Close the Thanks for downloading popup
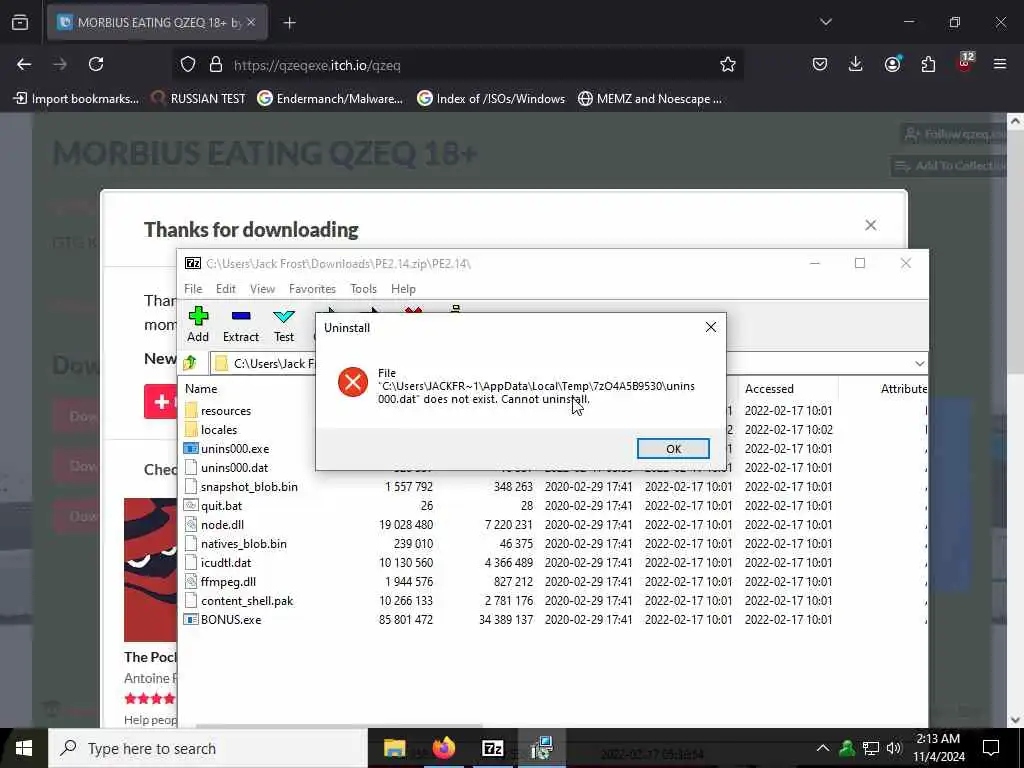Viewport: 1024px width, 768px height. coord(871,225)
